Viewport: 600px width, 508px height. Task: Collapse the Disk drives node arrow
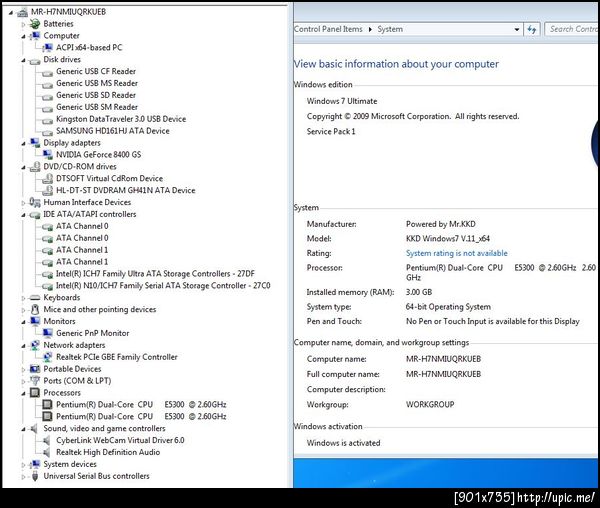(x=23, y=60)
